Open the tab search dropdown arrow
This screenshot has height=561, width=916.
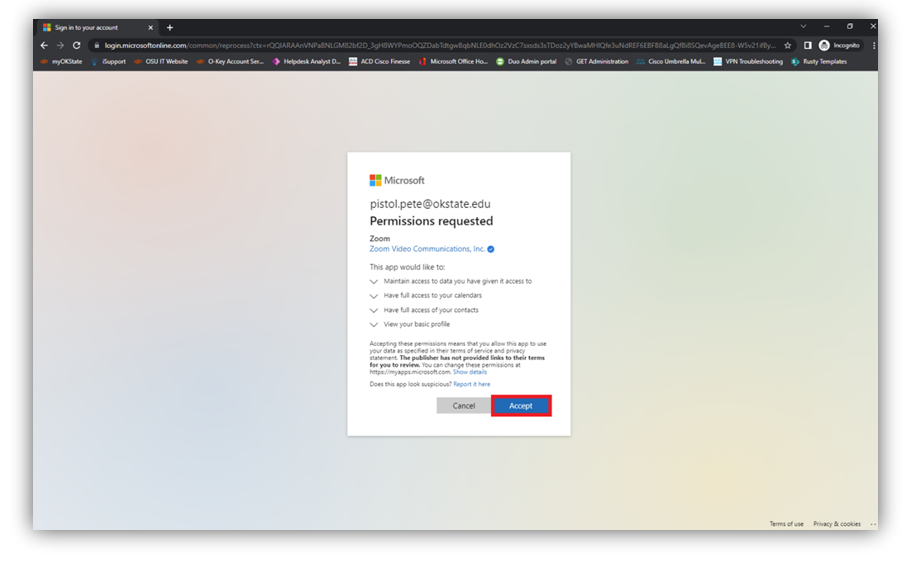(803, 26)
